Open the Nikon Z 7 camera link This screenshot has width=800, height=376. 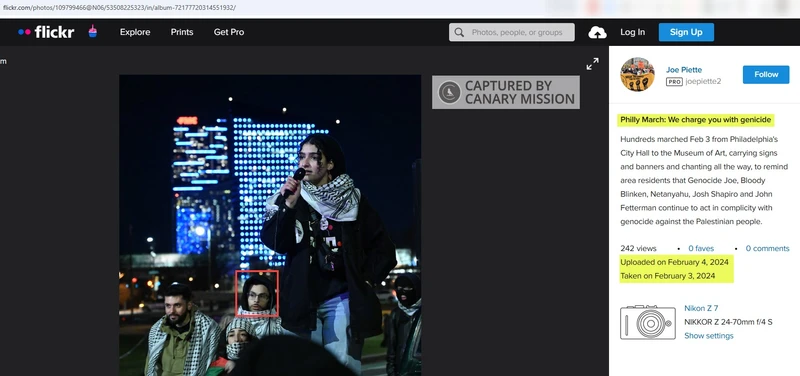701,308
